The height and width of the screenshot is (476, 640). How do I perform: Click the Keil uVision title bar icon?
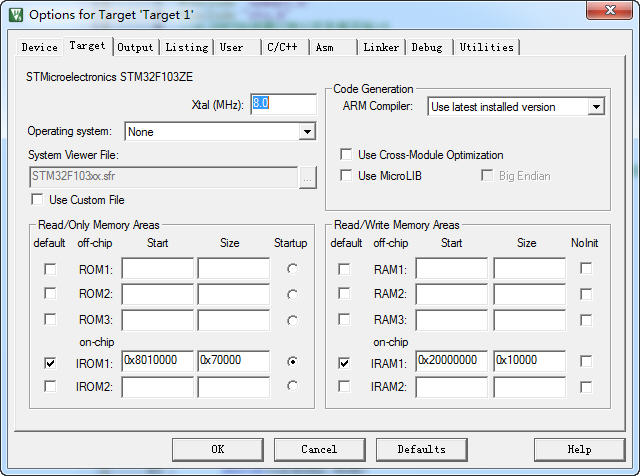pyautogui.click(x=16, y=15)
